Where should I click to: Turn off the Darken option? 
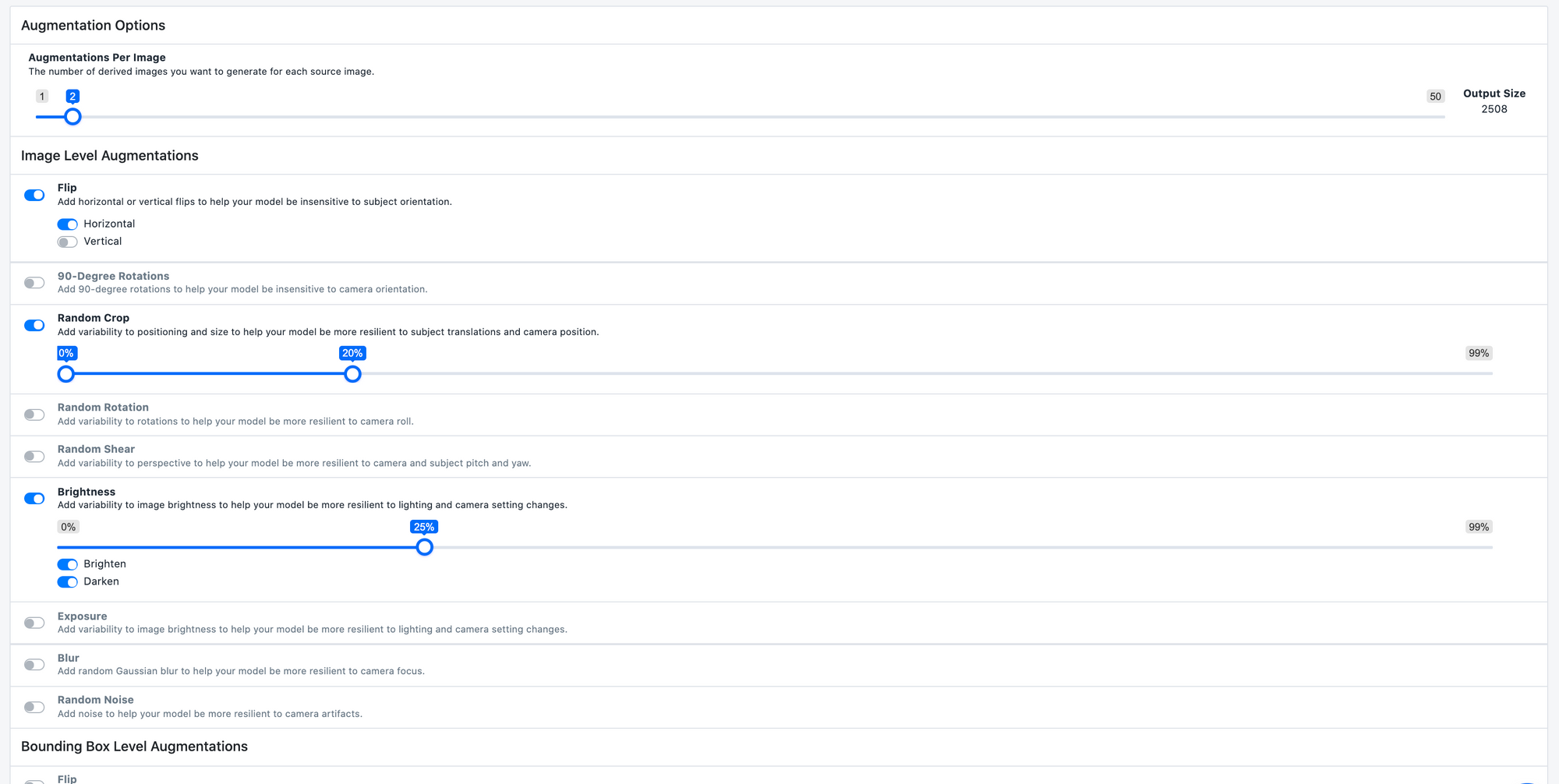(x=67, y=582)
